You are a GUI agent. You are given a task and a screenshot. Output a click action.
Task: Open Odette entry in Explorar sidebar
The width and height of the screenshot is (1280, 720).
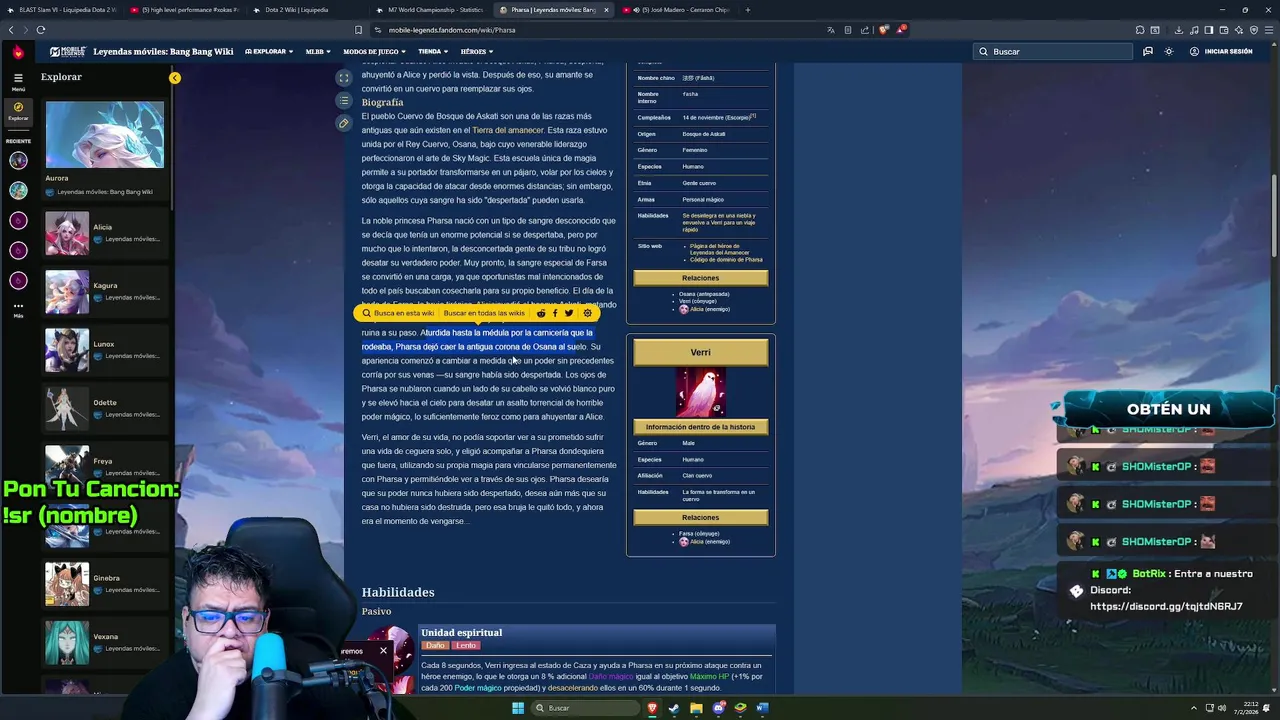[105, 408]
